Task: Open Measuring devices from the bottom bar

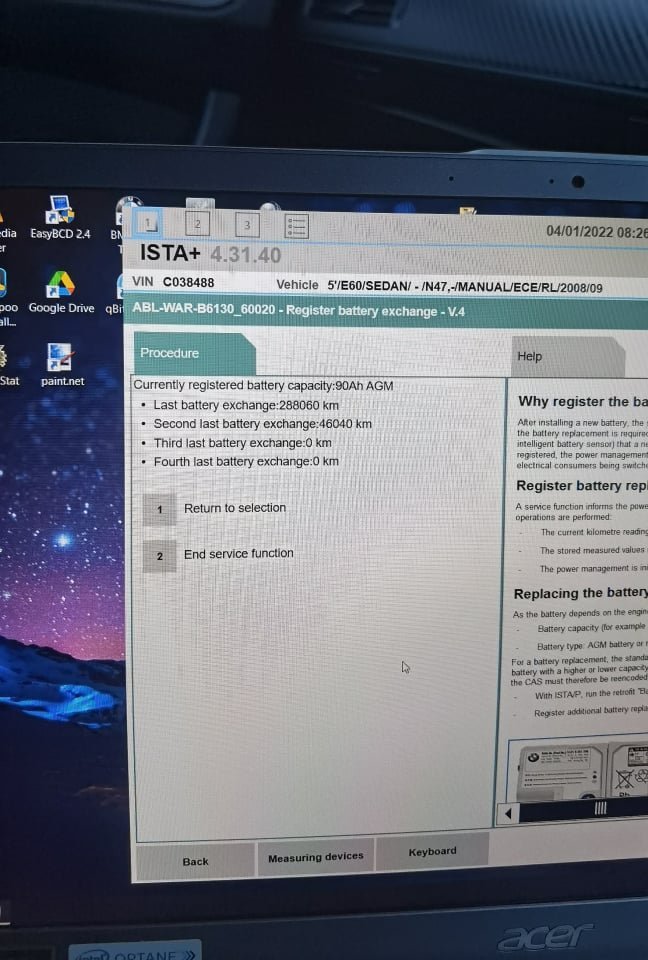Action: (x=315, y=857)
